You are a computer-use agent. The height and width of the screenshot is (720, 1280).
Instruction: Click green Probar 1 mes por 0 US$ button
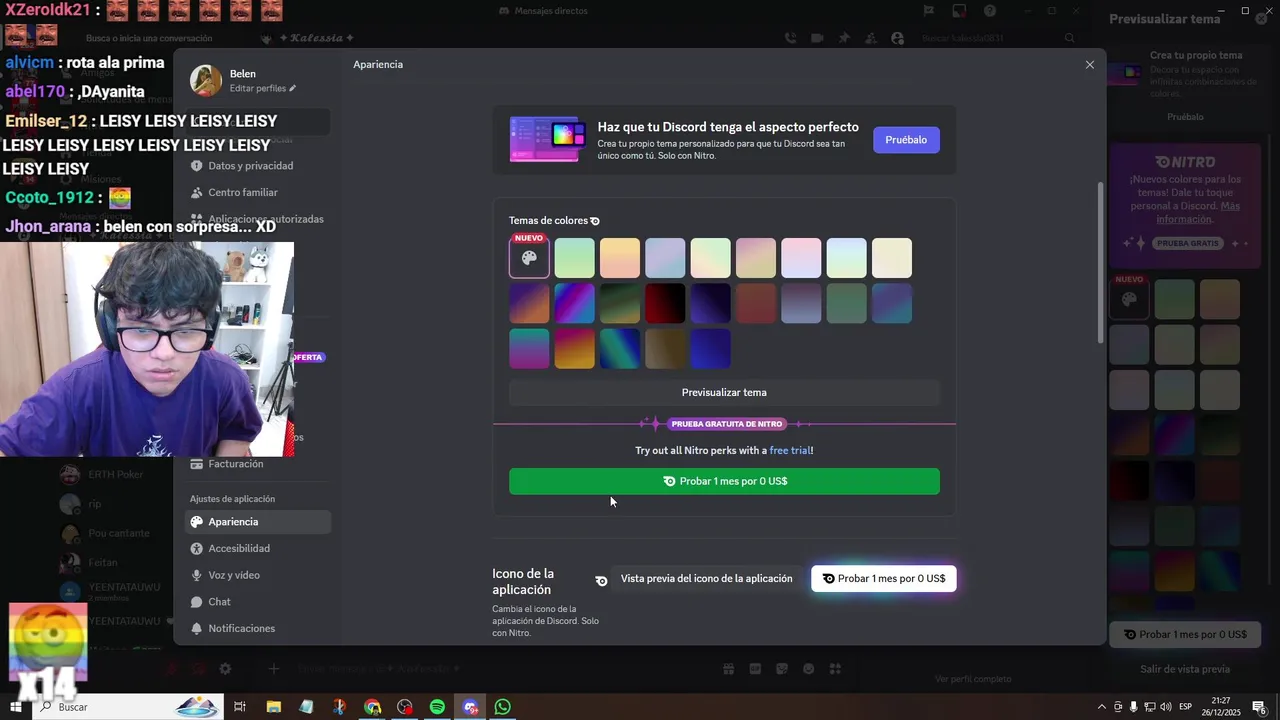tap(724, 481)
